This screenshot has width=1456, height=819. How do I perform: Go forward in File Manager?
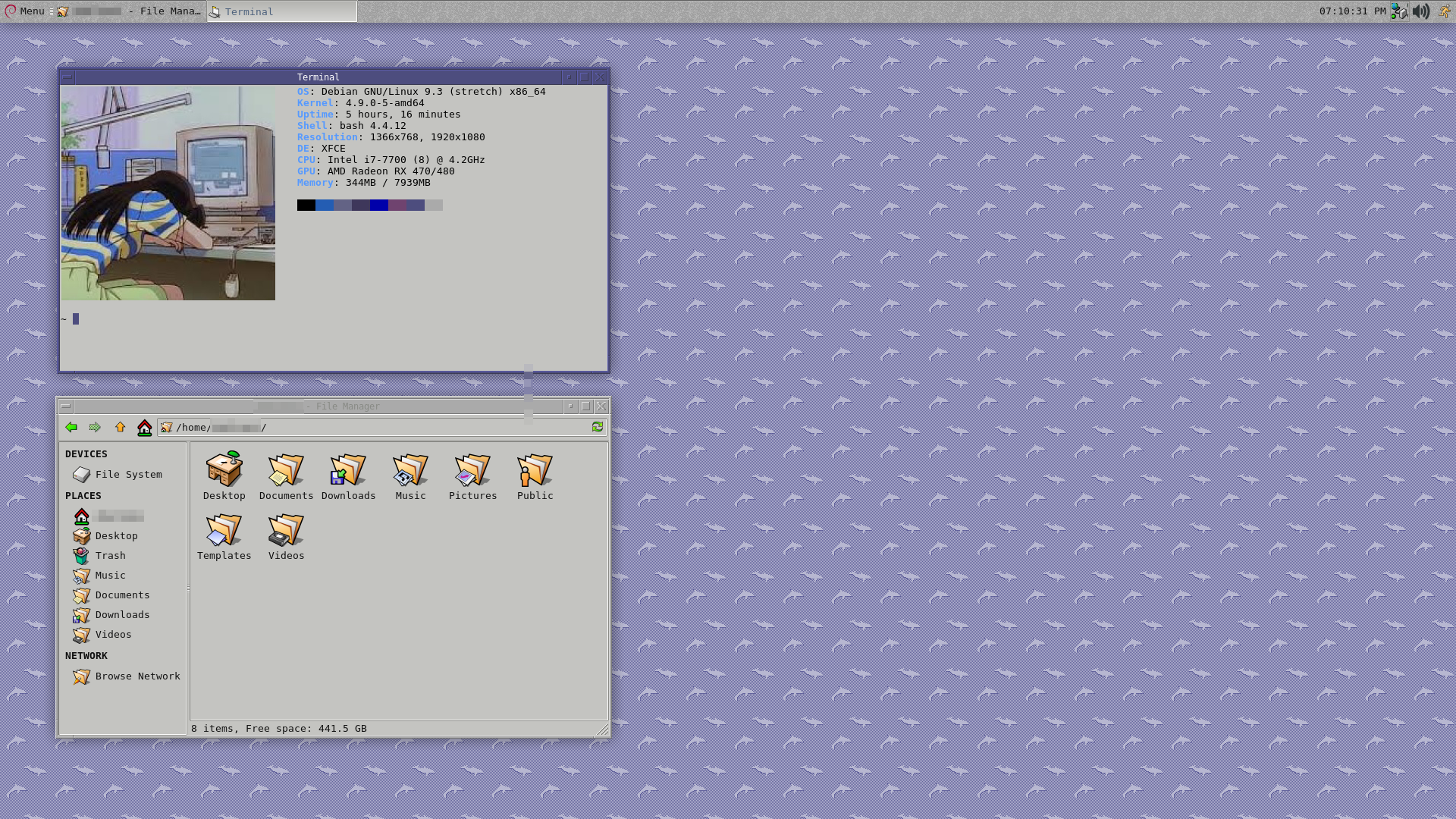(x=95, y=428)
